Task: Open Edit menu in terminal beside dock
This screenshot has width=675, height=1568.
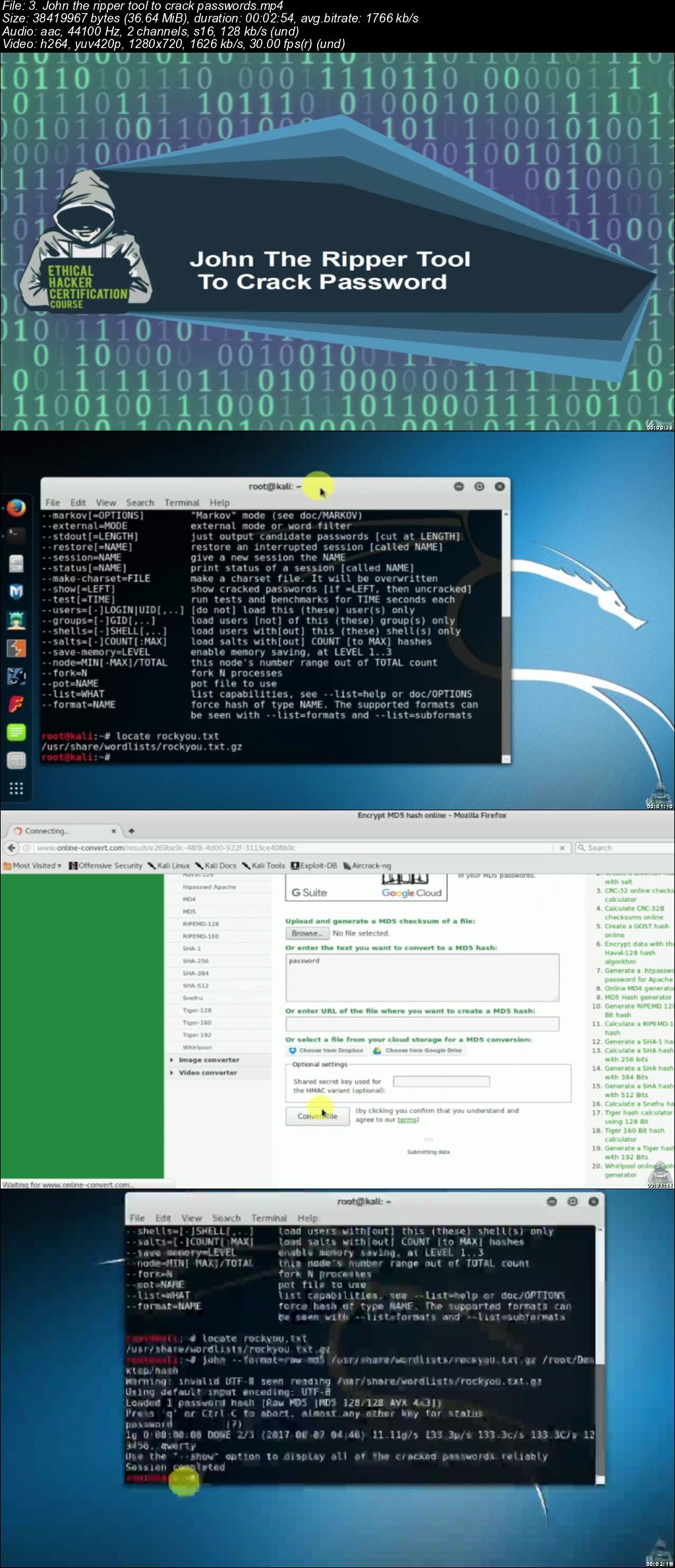Action: [78, 502]
